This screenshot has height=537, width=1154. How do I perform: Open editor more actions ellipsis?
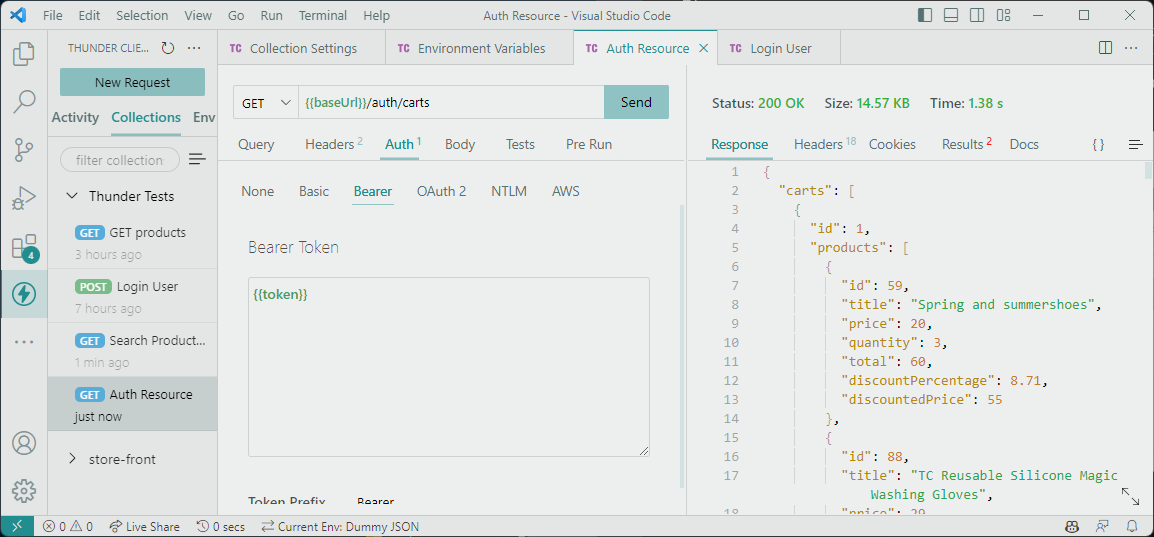pos(1131,48)
